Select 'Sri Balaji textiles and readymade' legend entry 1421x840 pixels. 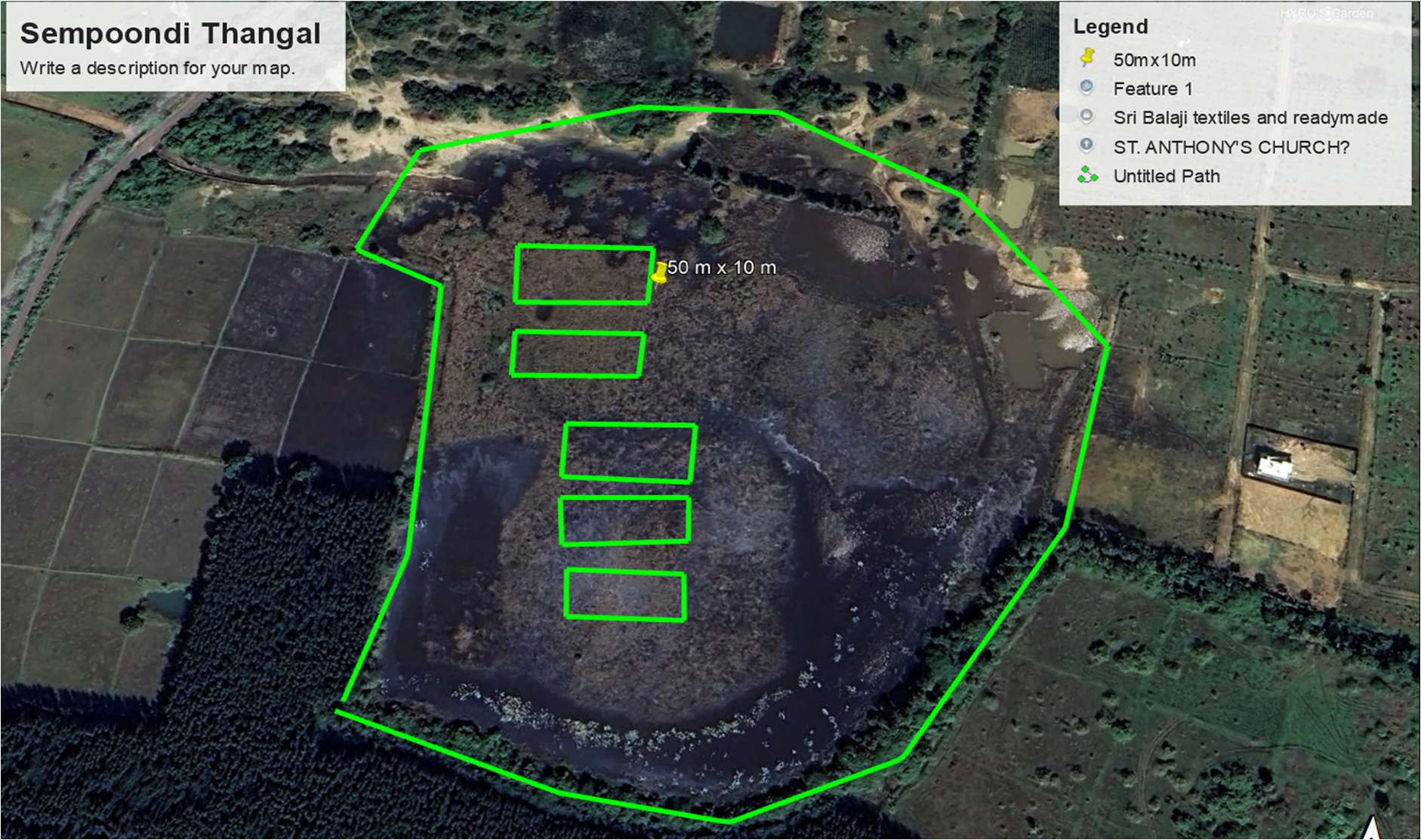[x=1250, y=118]
